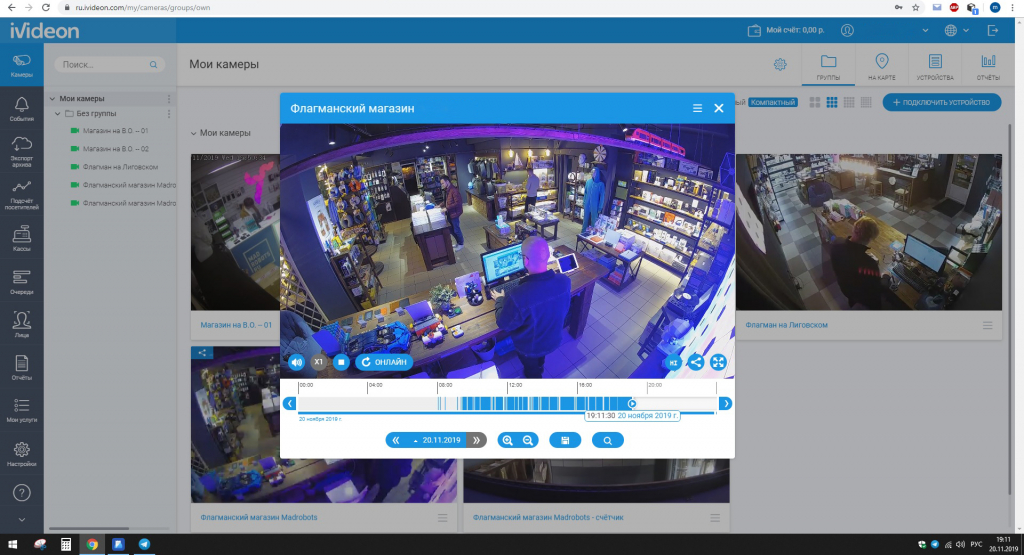Zoom in on the archive timeline
Image resolution: width=1024 pixels, height=555 pixels.
tap(507, 440)
